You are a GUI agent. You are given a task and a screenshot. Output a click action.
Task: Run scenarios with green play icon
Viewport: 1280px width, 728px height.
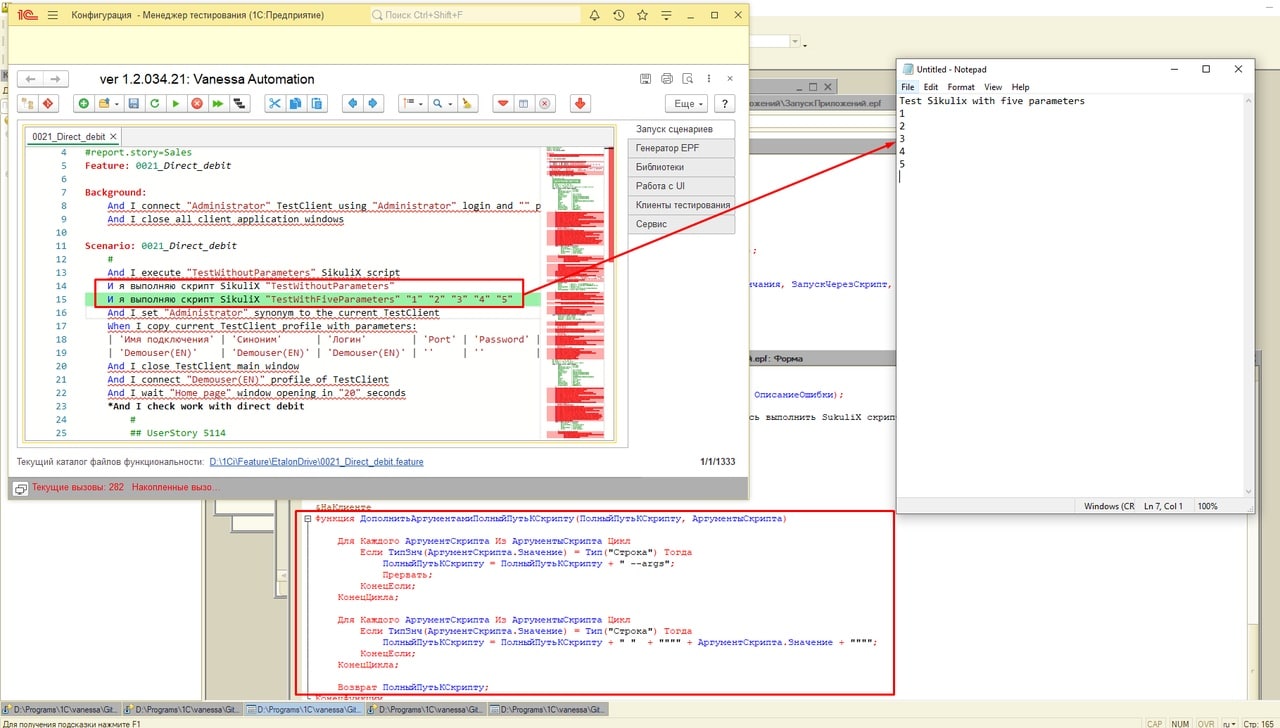(x=175, y=103)
